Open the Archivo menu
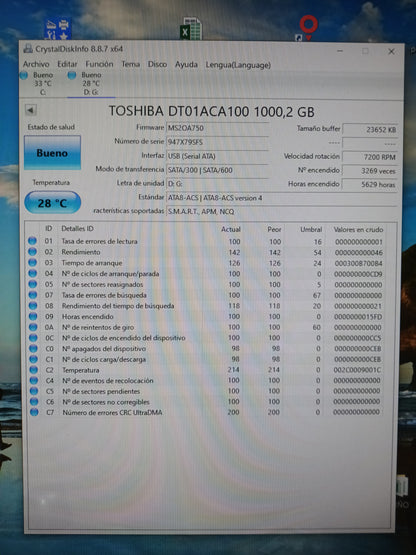Viewport: 416px width, 555px height. [x=36, y=64]
